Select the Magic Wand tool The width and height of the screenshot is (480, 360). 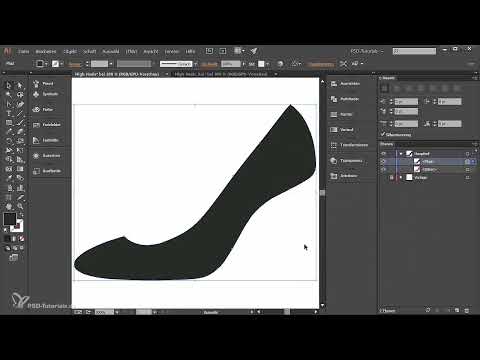[9, 95]
